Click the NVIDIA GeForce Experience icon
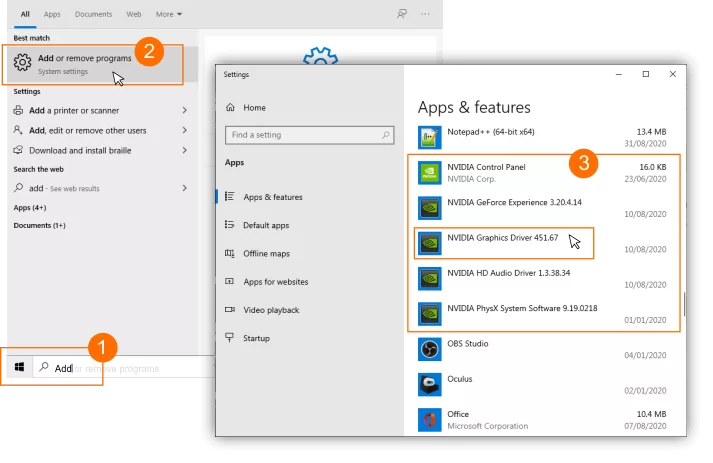Image resolution: width=713 pixels, height=463 pixels. (430, 208)
